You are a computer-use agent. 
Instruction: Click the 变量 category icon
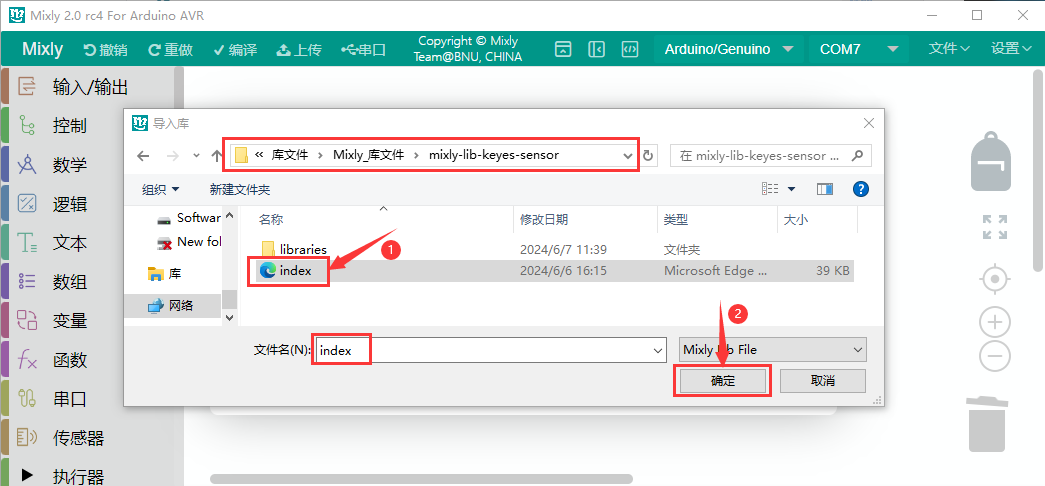pyautogui.click(x=27, y=321)
